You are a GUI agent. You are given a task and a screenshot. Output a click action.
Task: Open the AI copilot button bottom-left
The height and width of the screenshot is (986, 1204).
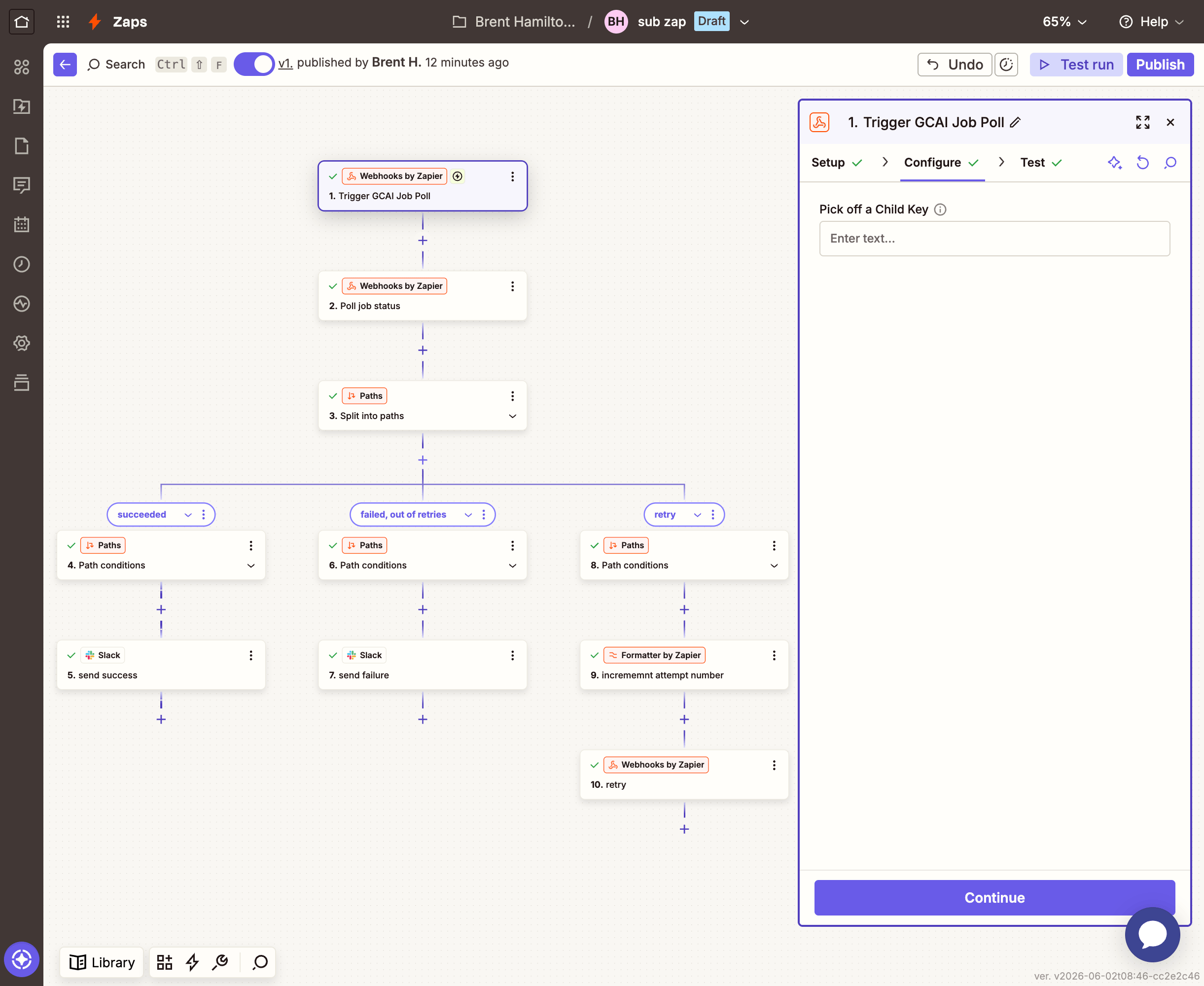click(x=22, y=959)
